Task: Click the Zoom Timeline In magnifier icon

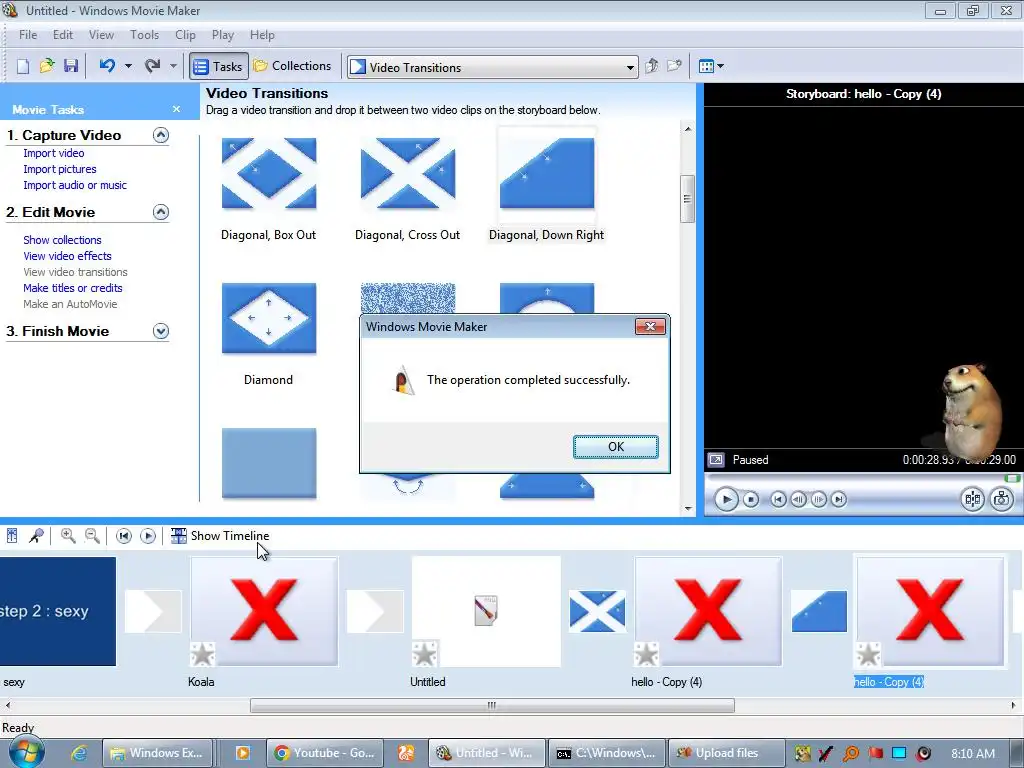Action: (x=68, y=536)
